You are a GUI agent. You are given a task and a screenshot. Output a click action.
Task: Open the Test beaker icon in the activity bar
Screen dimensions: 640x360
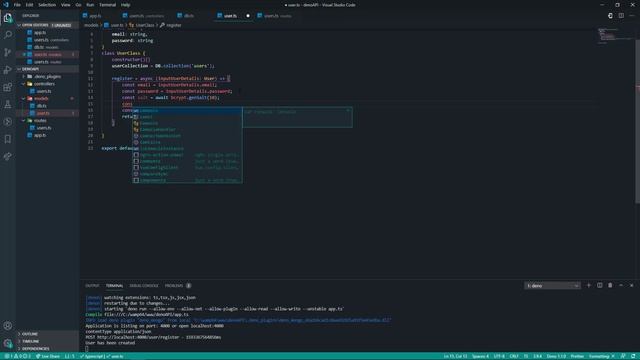[8, 104]
